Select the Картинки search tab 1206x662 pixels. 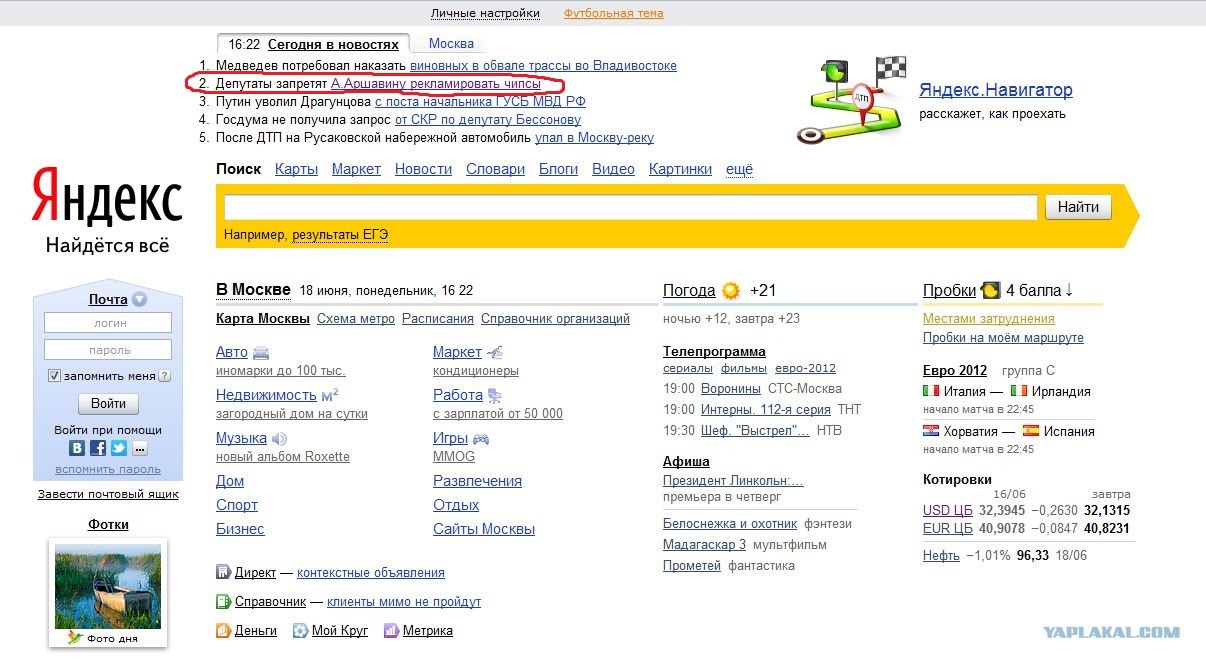680,169
